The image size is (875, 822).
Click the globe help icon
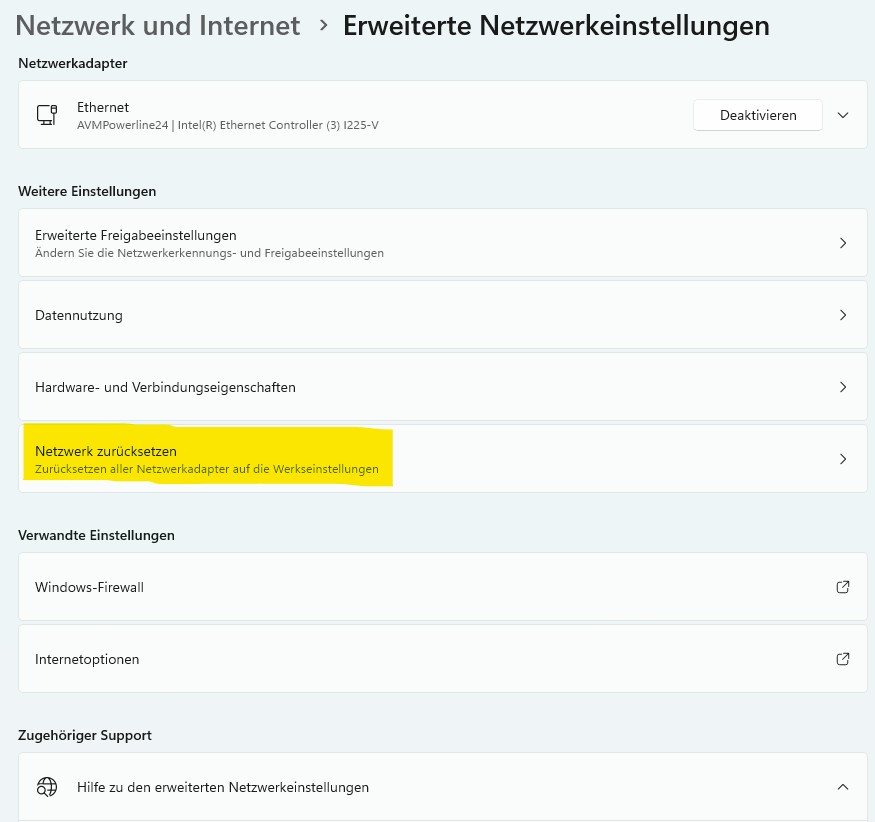(47, 787)
